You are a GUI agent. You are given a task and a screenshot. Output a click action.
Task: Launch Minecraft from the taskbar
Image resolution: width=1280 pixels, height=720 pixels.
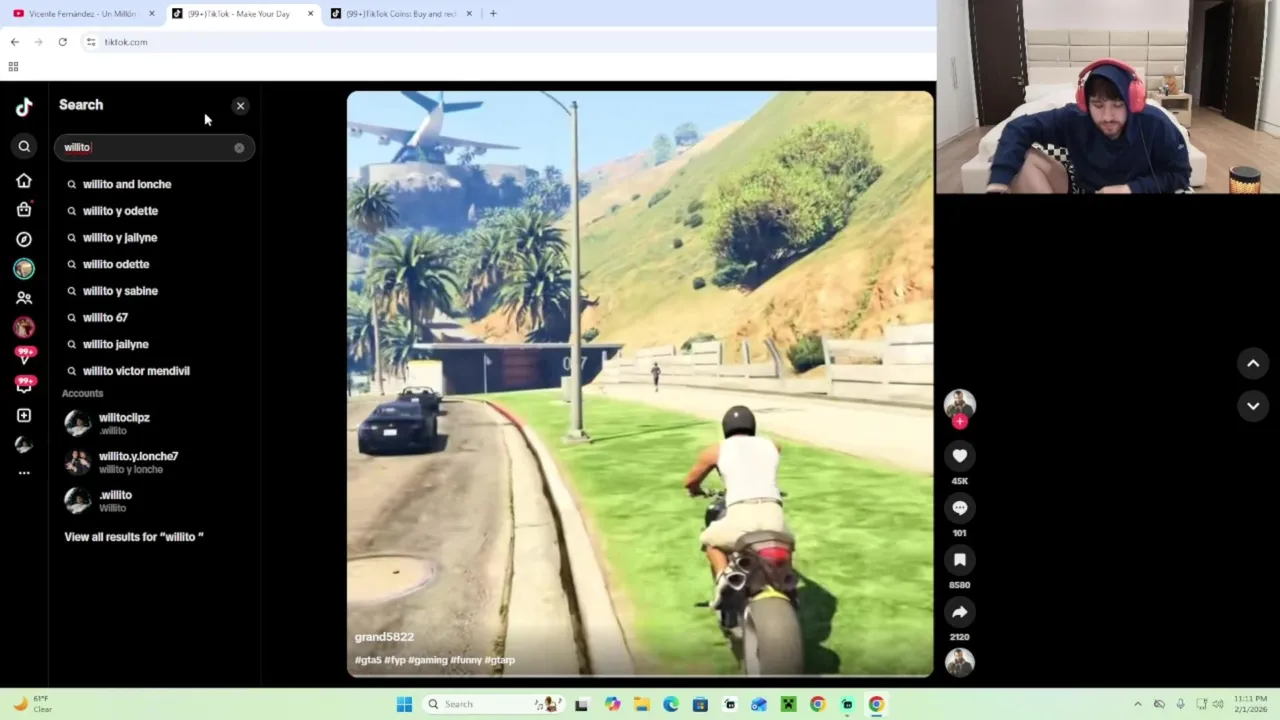click(788, 704)
